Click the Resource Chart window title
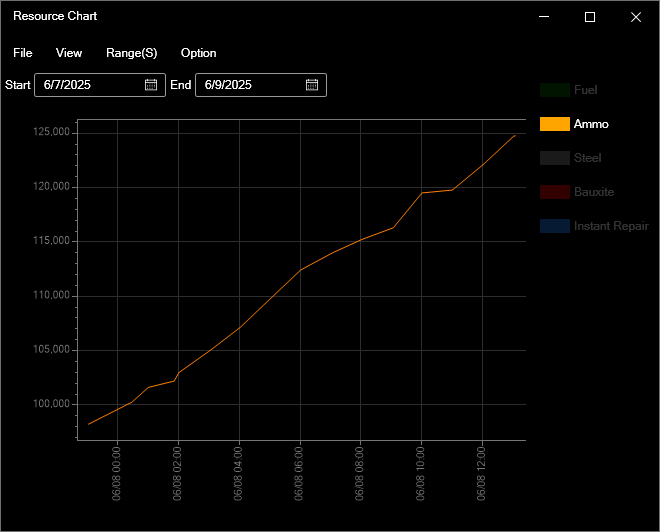 click(55, 16)
